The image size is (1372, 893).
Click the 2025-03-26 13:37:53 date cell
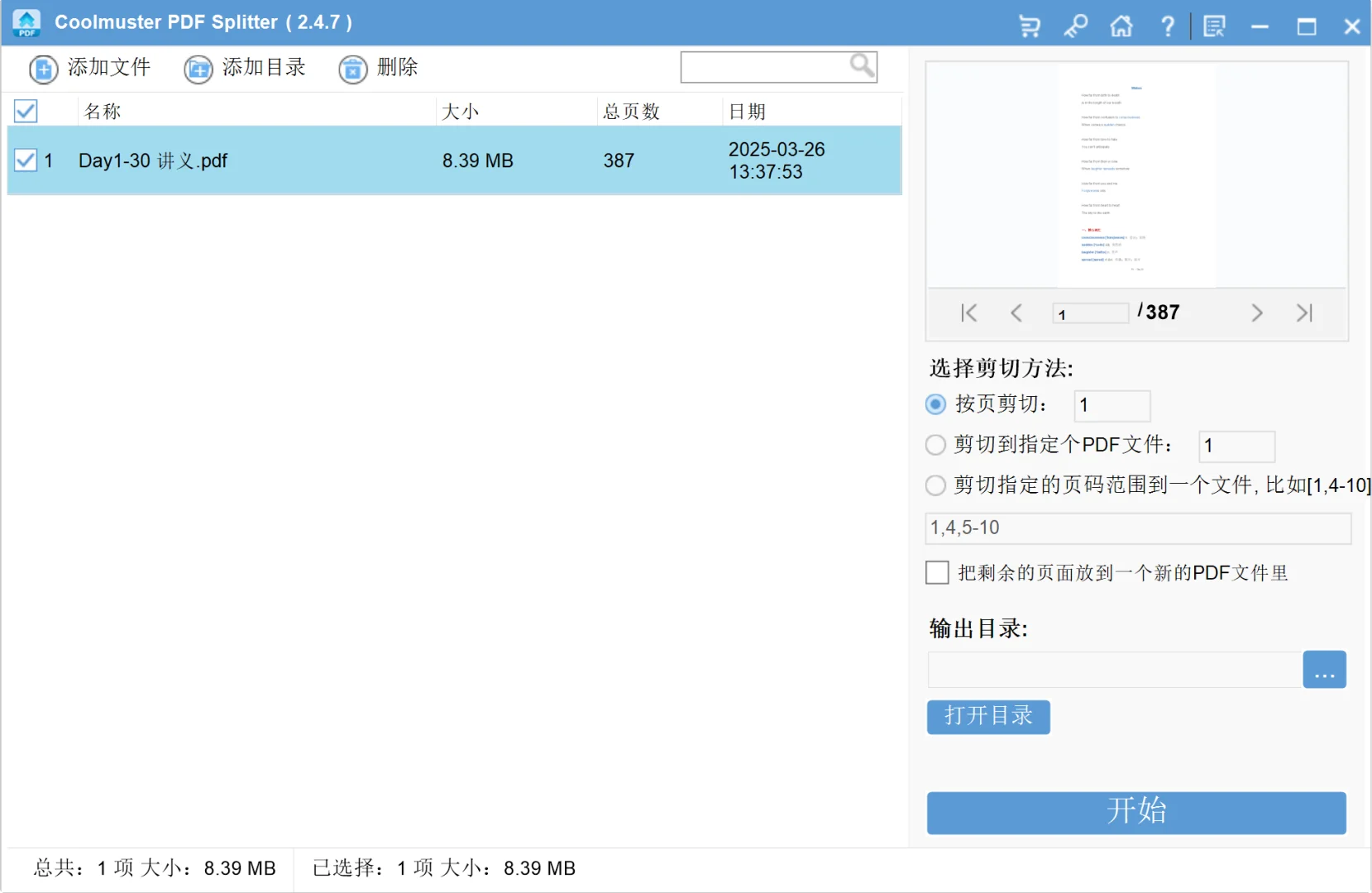(777, 160)
